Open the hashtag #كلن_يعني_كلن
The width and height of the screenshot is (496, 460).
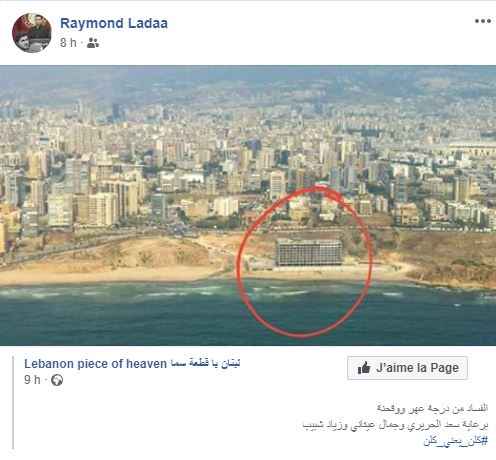click(x=456, y=441)
